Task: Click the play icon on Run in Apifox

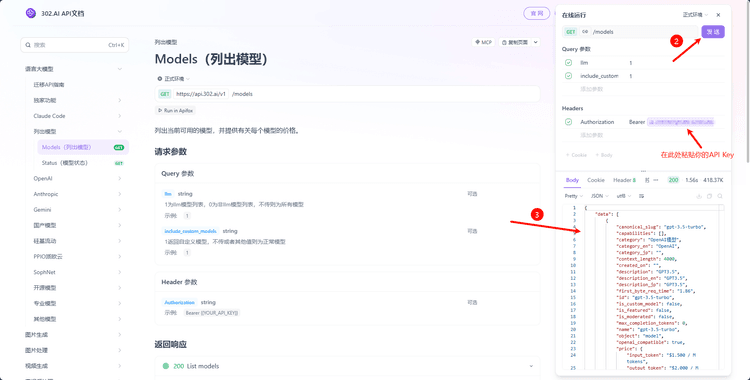Action: point(160,110)
